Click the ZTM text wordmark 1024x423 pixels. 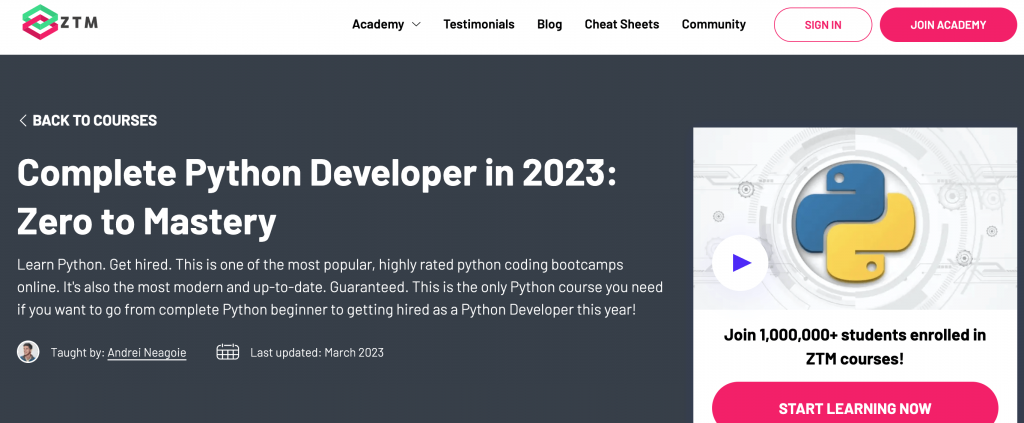pos(80,23)
